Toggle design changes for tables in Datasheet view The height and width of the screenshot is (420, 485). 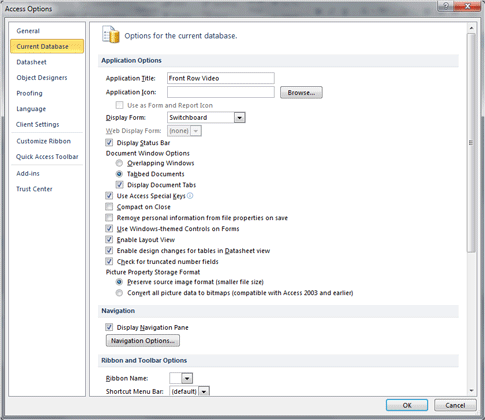(x=109, y=250)
